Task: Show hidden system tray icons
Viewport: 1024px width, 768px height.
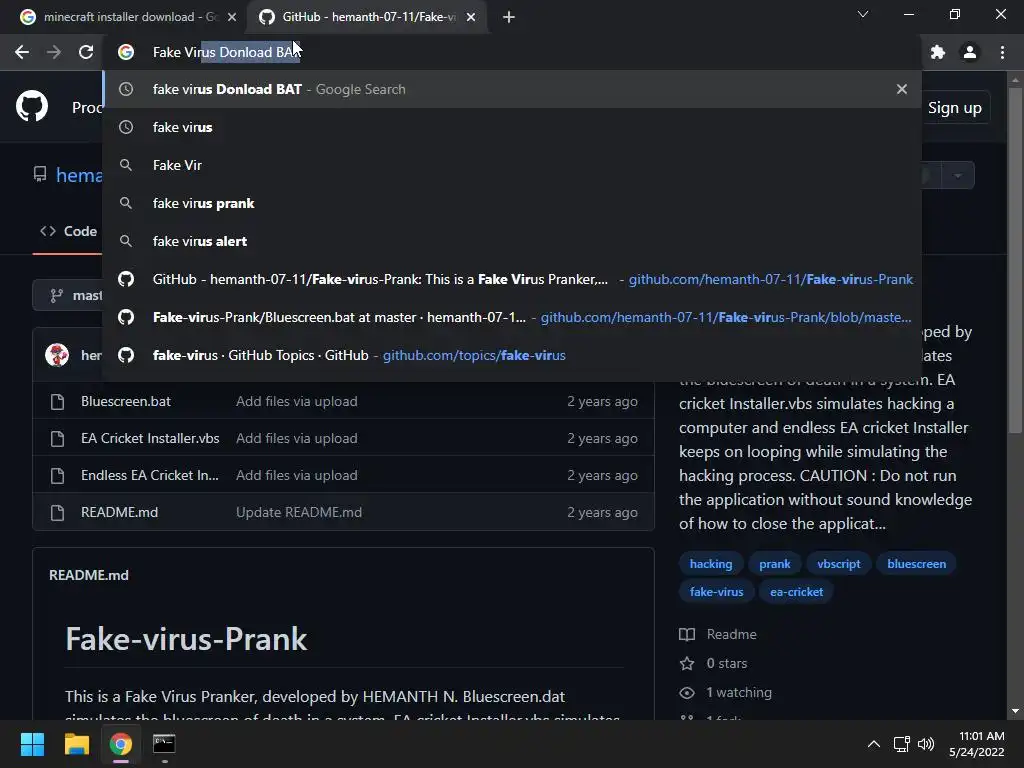Action: (873, 744)
